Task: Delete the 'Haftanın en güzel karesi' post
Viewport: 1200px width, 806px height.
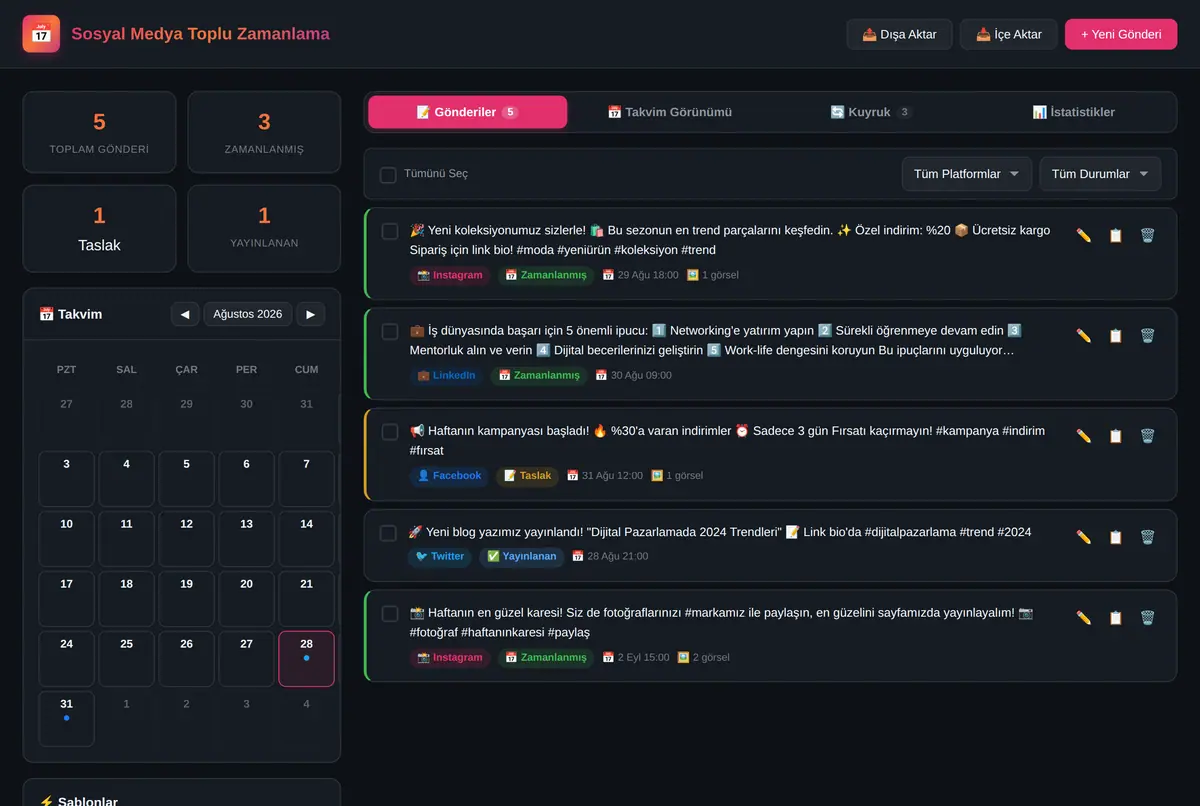Action: point(1147,618)
